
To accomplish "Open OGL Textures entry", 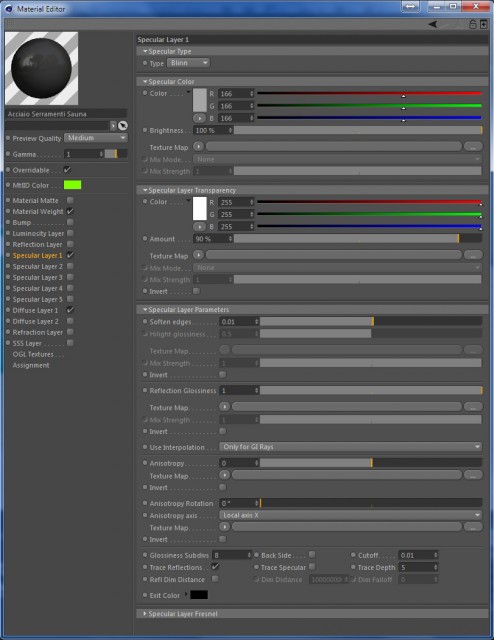I will 38,354.
